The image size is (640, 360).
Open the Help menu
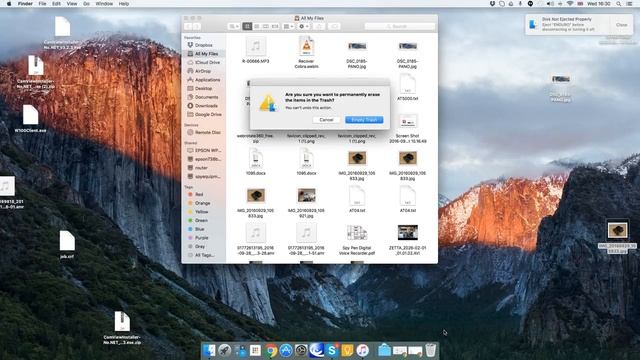(124, 4)
